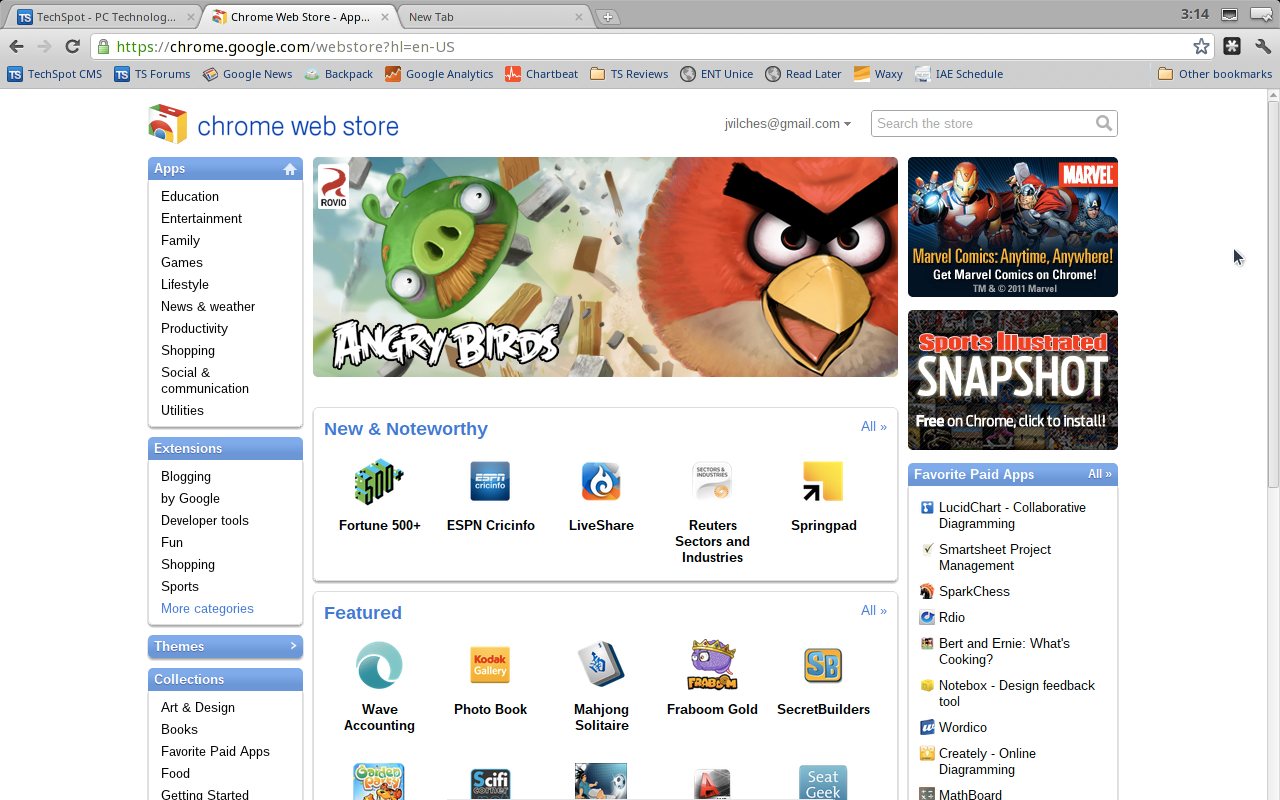1280x800 pixels.
Task: Open the by Google extensions category
Action: click(x=190, y=498)
